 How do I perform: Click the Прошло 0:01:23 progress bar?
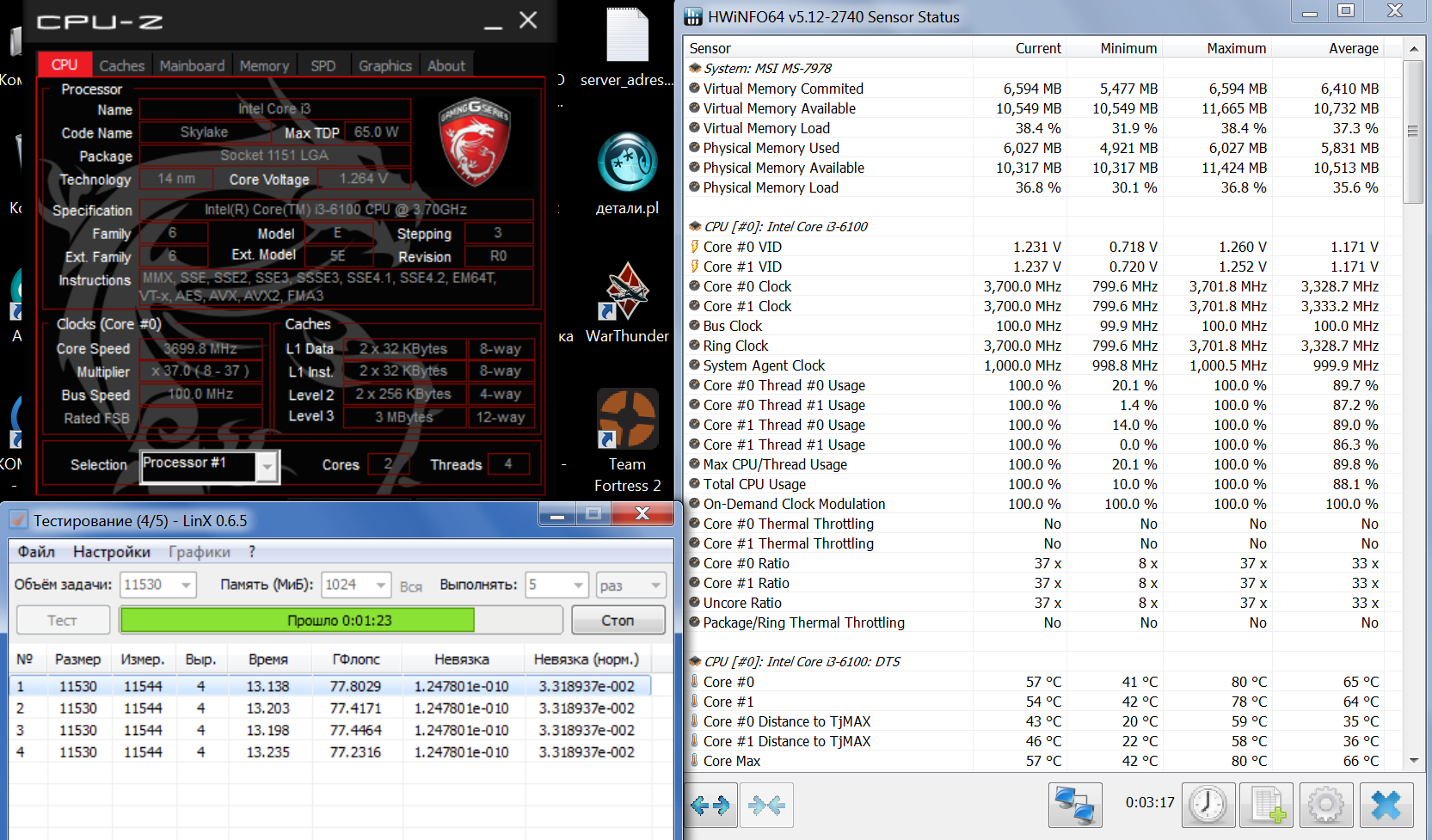341,620
